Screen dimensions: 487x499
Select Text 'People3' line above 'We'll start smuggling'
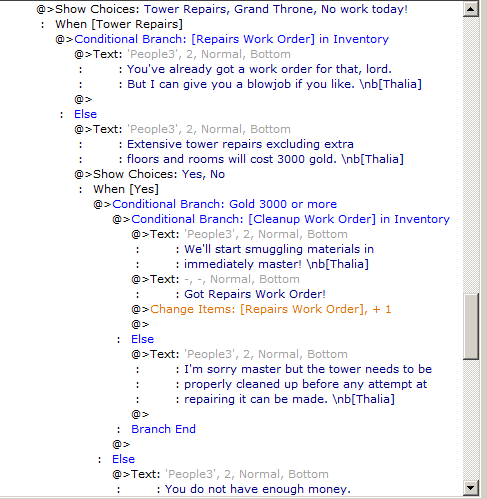(239, 234)
